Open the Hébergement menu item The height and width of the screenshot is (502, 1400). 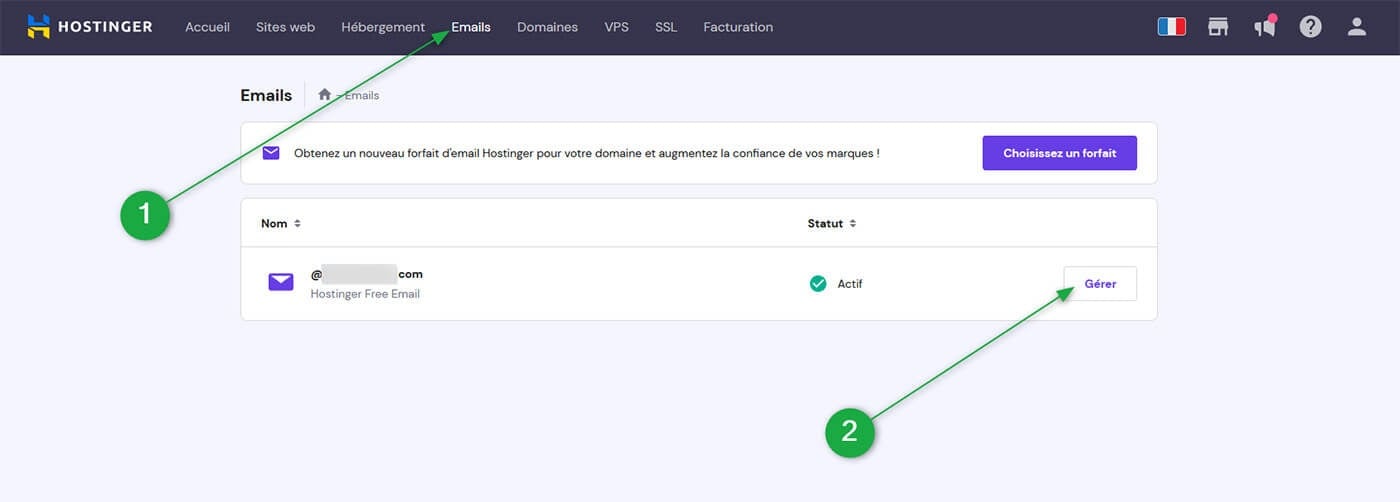[x=382, y=27]
